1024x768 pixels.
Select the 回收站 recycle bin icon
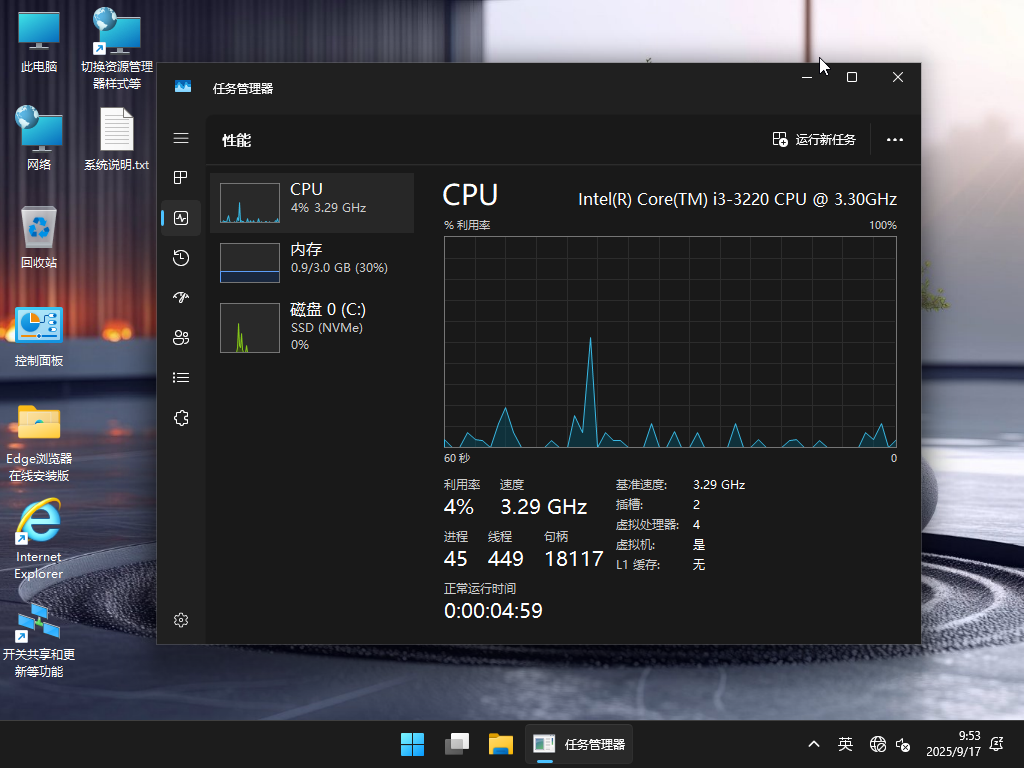pyautogui.click(x=39, y=237)
